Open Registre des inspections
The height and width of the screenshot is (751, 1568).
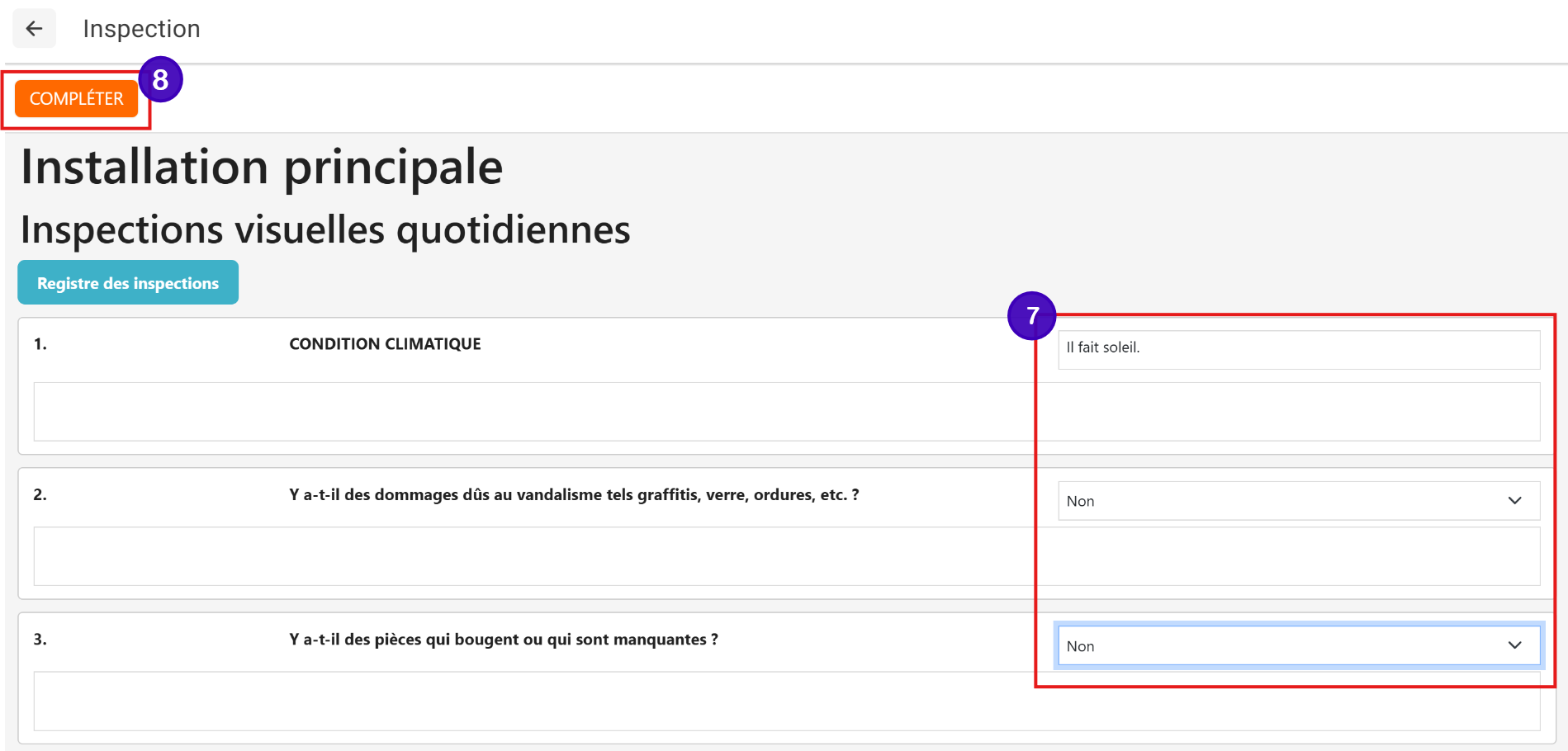[x=128, y=283]
